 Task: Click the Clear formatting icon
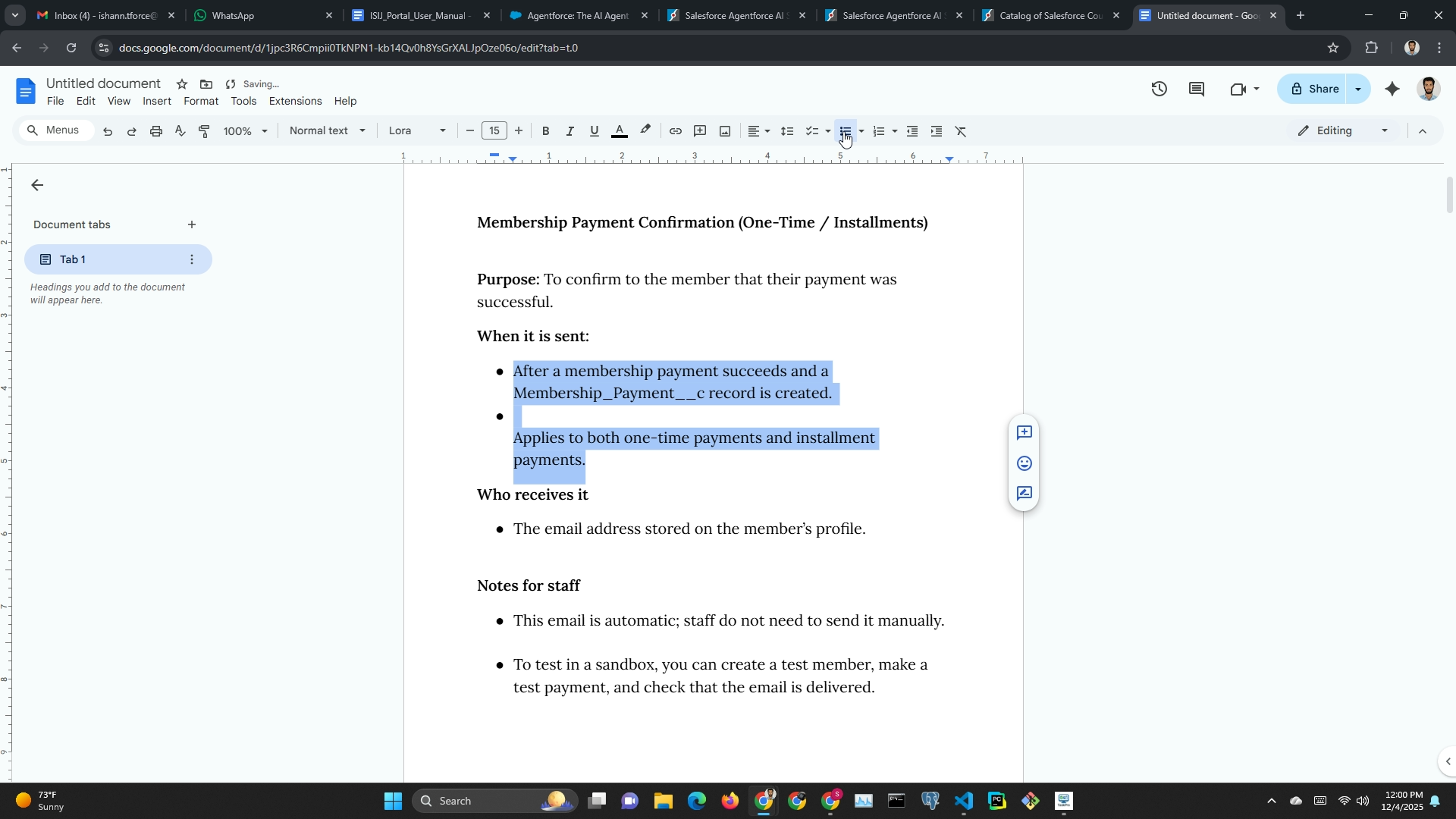[961, 131]
